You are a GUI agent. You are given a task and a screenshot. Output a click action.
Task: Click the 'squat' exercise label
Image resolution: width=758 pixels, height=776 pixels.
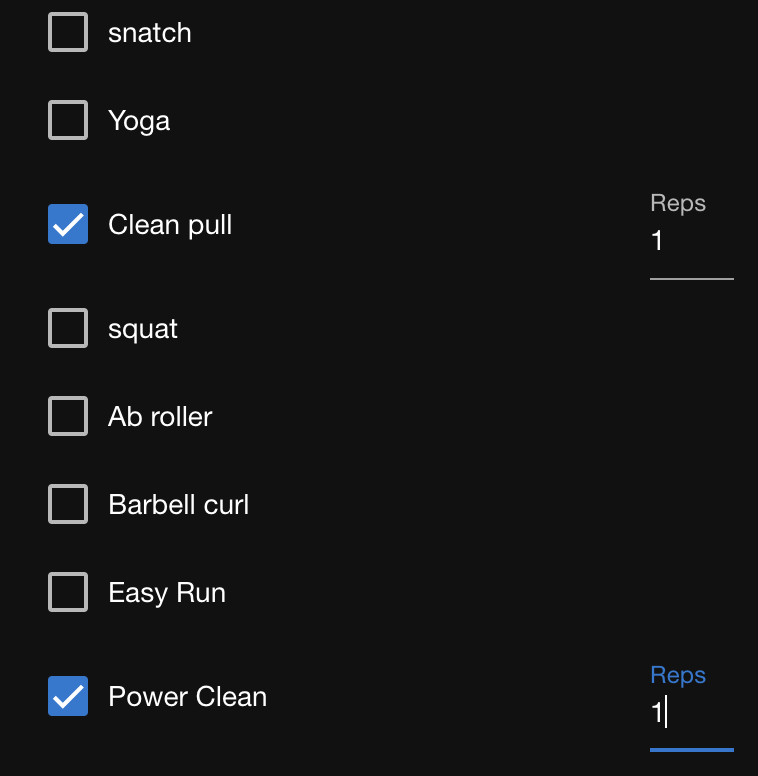pos(143,329)
